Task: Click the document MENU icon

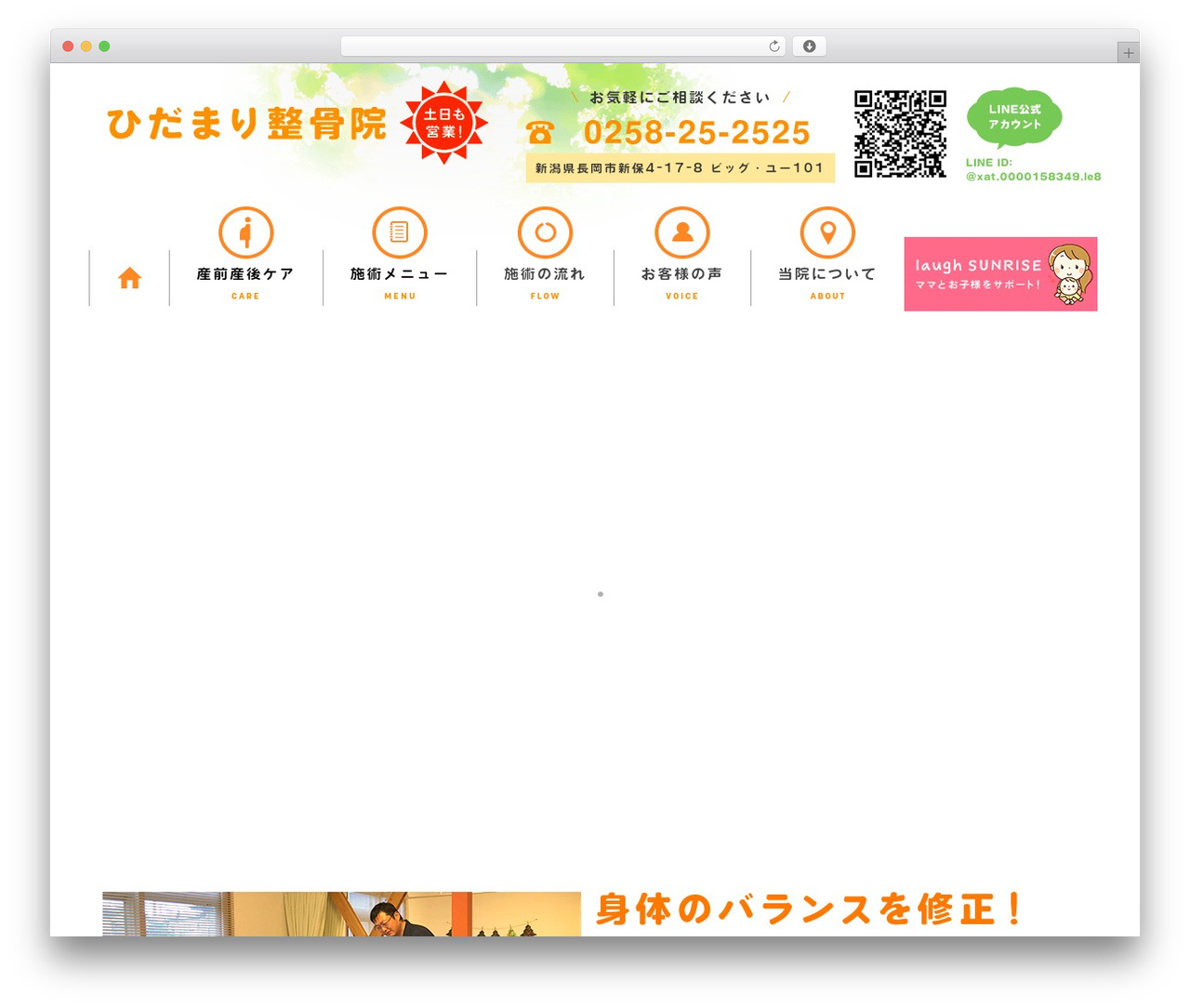Action: pos(400,232)
